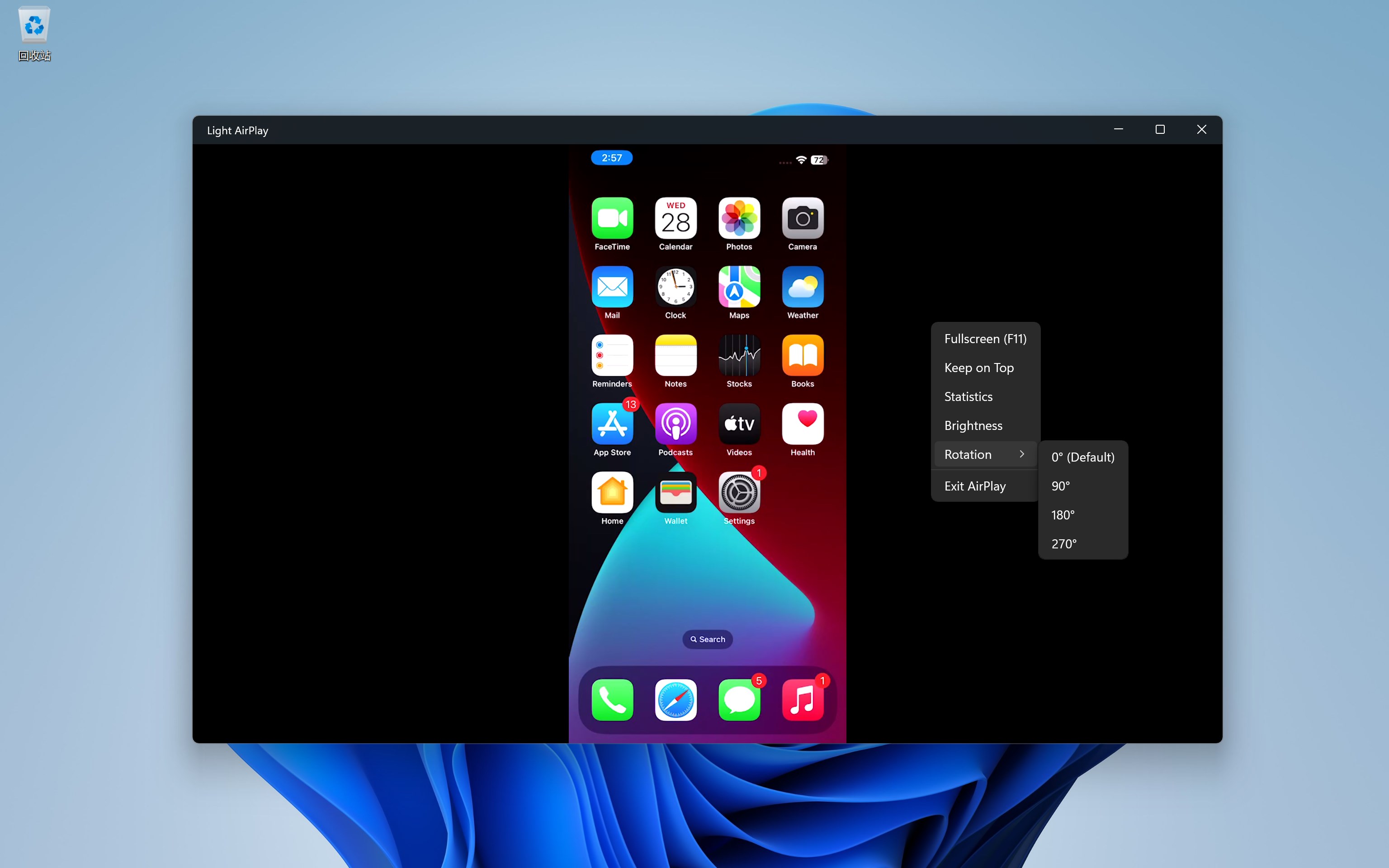Select the 90° rotation option
The image size is (1389, 868).
[1060, 486]
